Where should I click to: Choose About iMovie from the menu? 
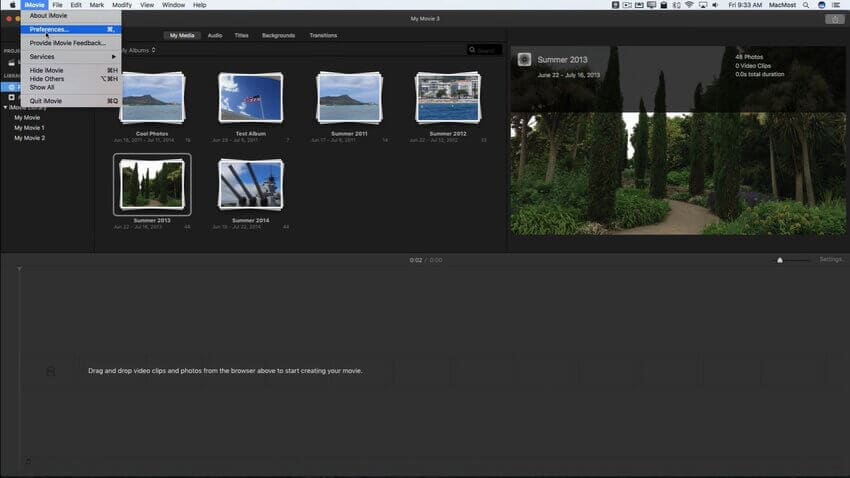tap(71, 16)
